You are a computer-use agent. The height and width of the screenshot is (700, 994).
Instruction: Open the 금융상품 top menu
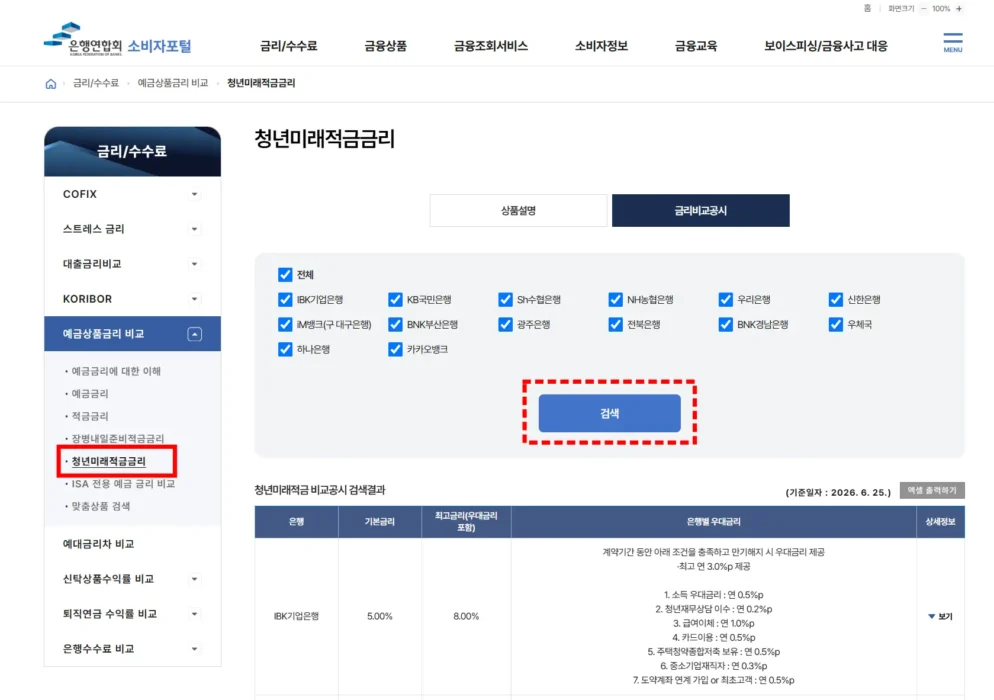point(385,46)
